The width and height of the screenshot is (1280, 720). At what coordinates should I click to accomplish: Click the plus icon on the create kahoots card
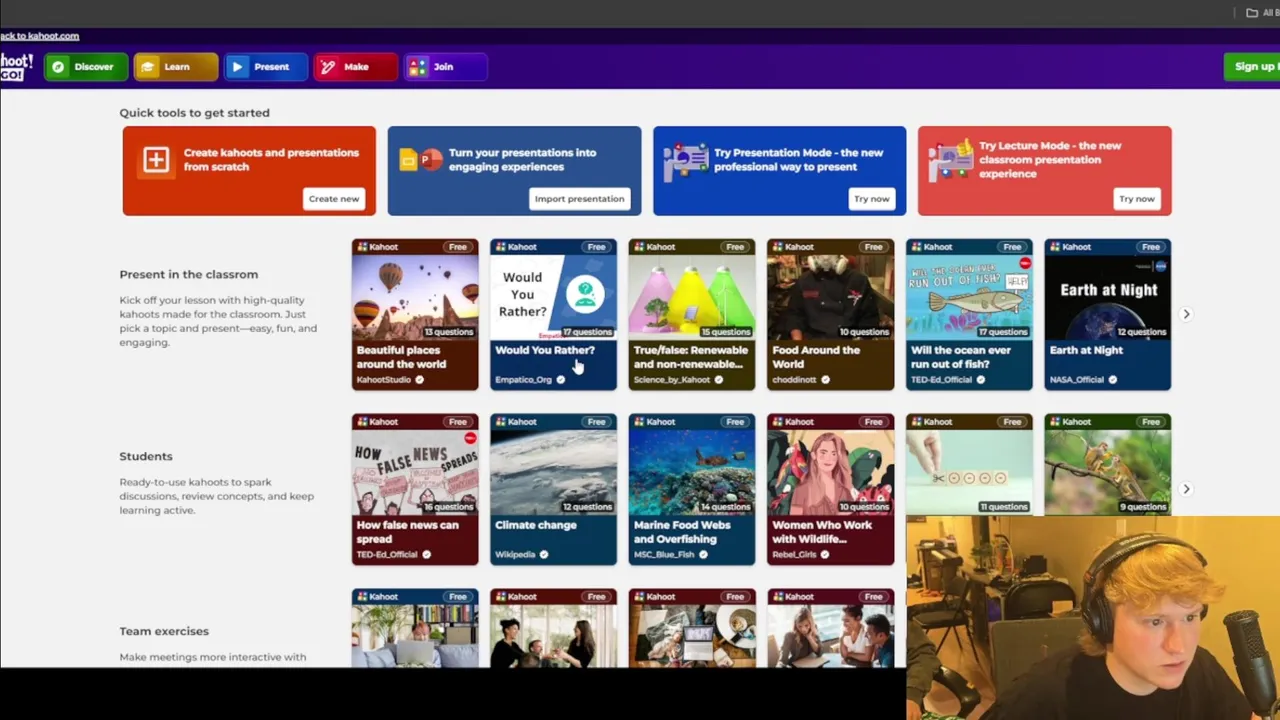coord(156,160)
